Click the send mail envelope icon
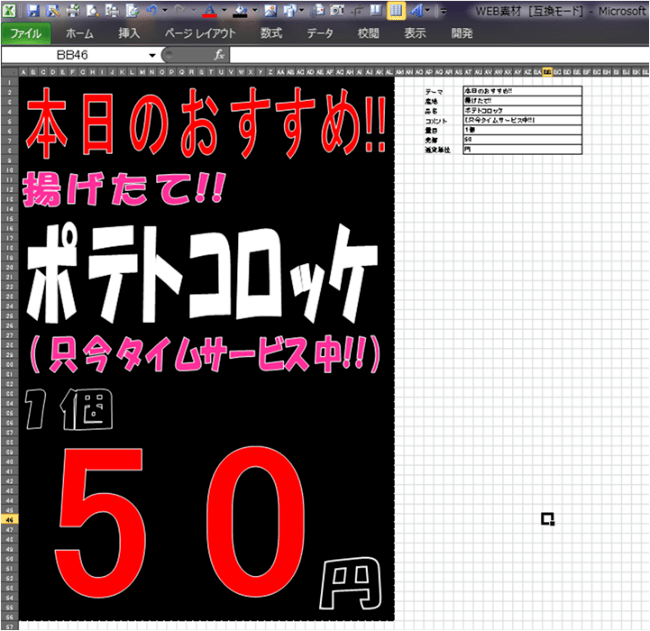This screenshot has width=650, height=631. tap(318, 10)
